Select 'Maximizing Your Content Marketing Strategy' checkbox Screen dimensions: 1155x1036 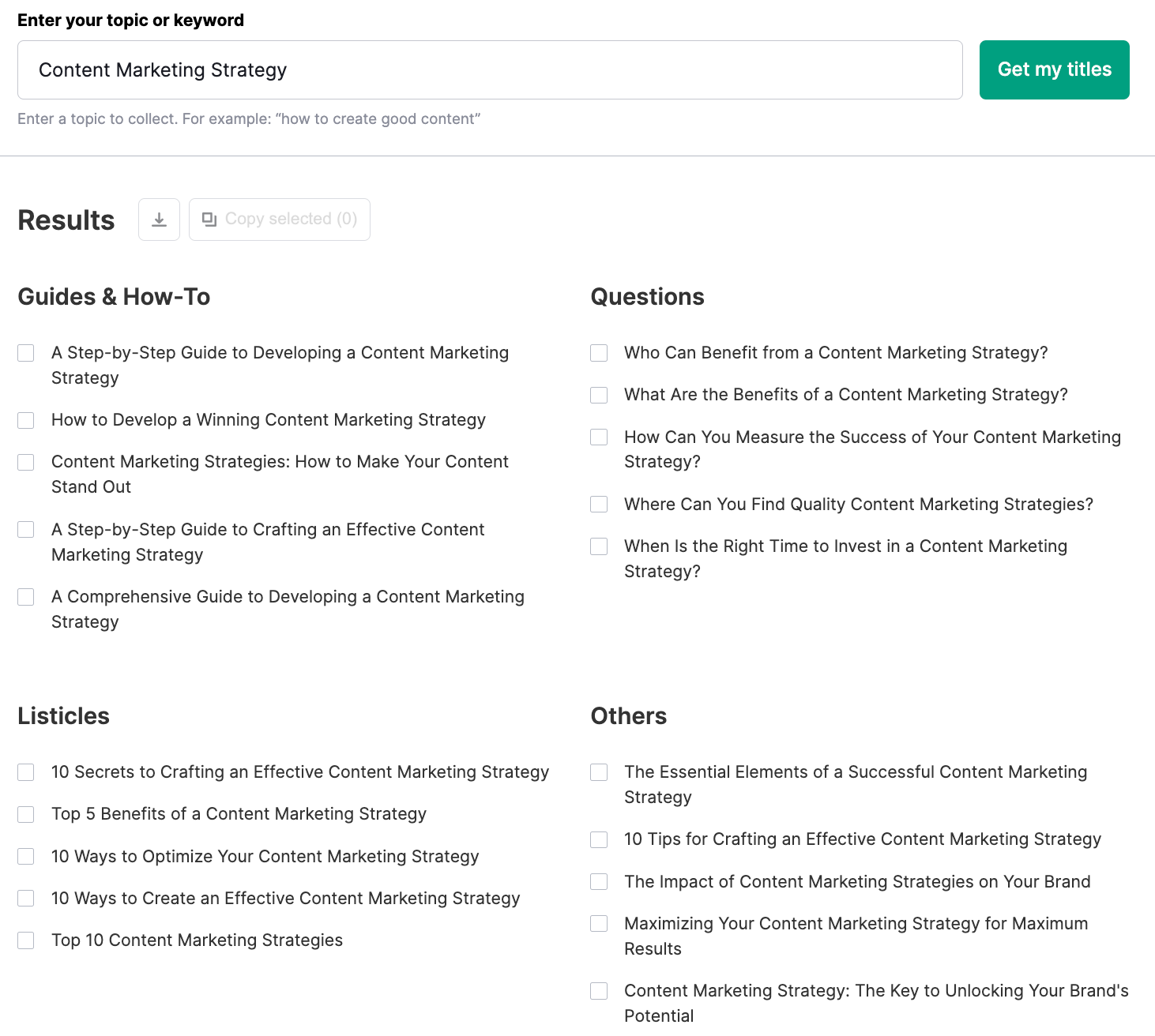[599, 924]
